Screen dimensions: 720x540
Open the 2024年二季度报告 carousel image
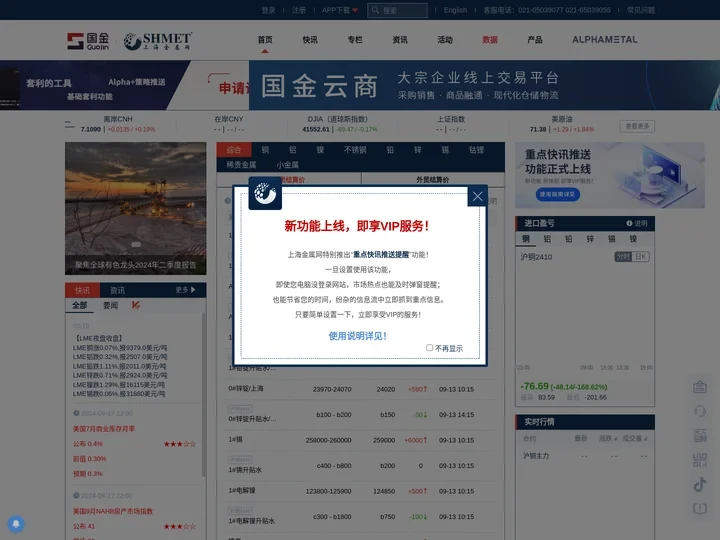(x=135, y=208)
